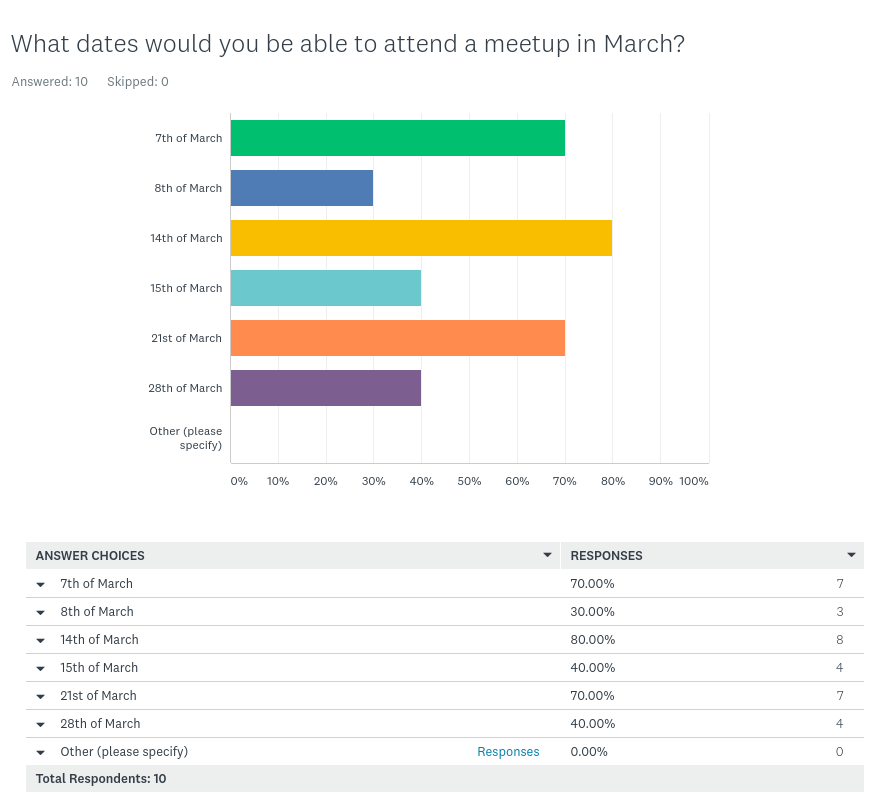The width and height of the screenshot is (892, 804).
Task: Click the teal 15th of March bar
Action: pos(325,288)
